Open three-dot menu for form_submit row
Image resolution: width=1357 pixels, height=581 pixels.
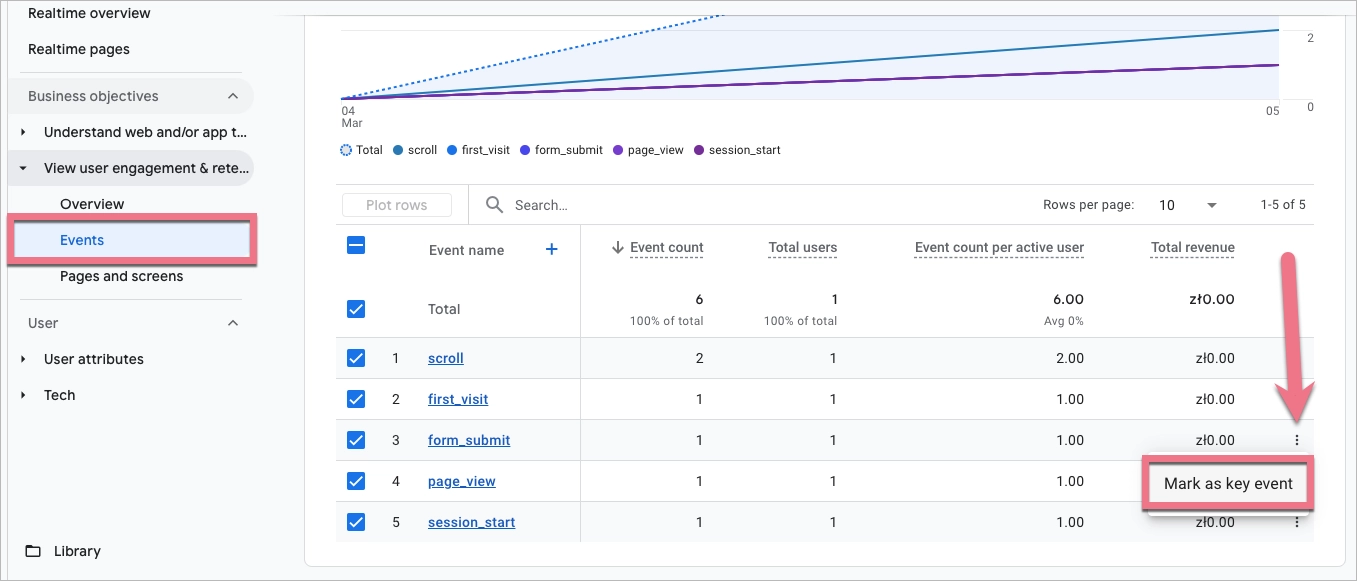coord(1297,440)
